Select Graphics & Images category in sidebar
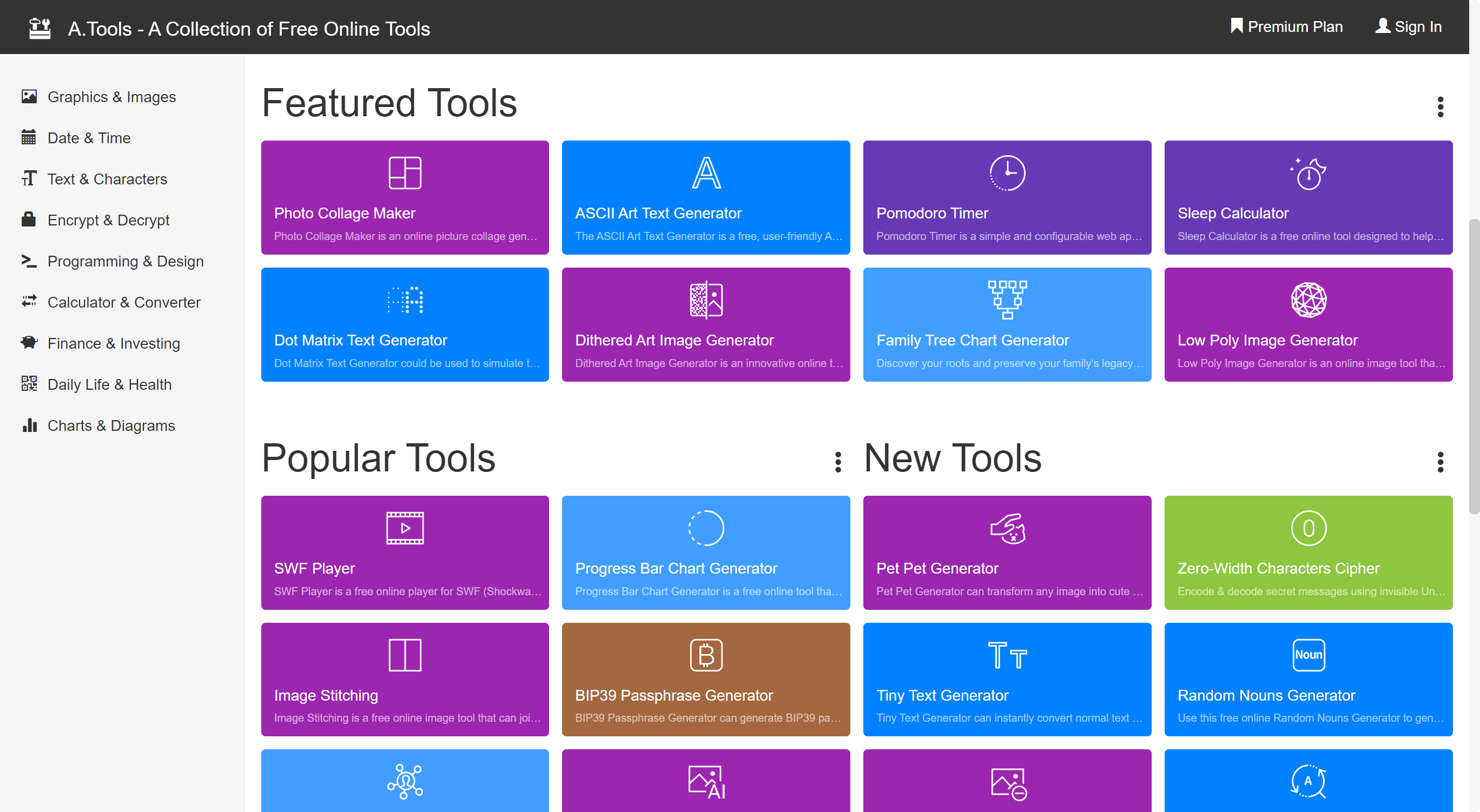 pos(111,97)
